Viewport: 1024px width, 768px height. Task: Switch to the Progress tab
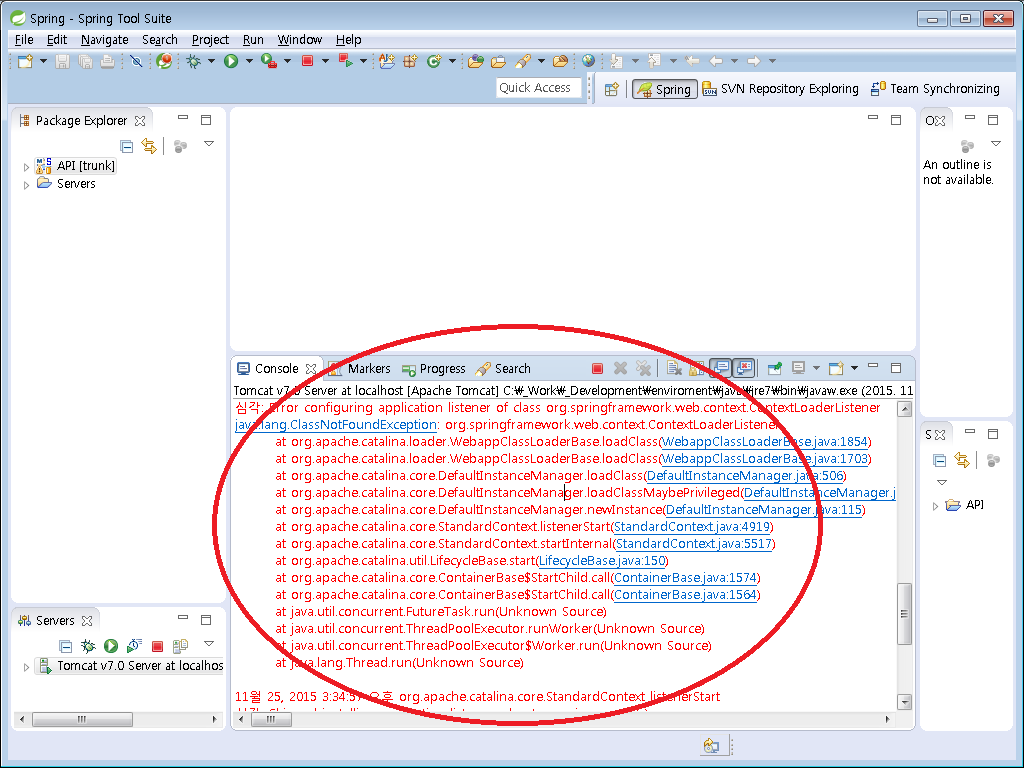[434, 369]
